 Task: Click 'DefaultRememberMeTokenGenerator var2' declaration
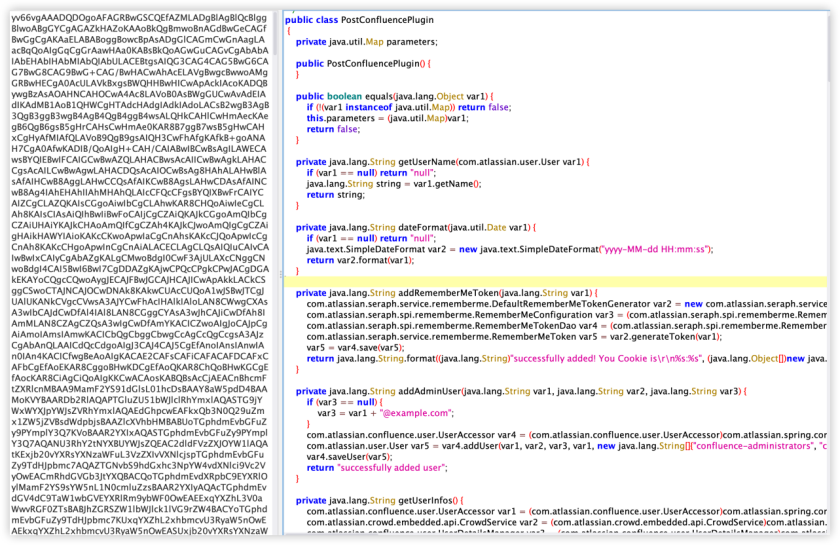(x=582, y=304)
